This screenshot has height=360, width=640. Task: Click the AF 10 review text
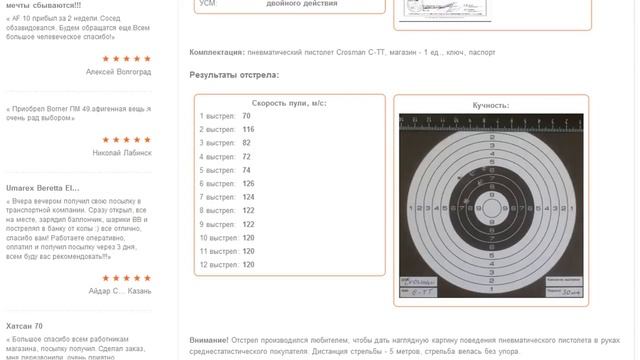78,28
